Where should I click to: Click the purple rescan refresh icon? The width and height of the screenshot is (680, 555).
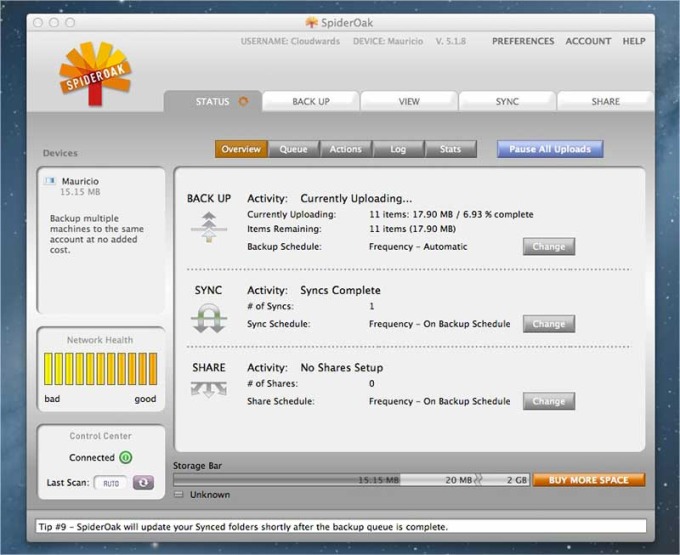pyautogui.click(x=144, y=482)
